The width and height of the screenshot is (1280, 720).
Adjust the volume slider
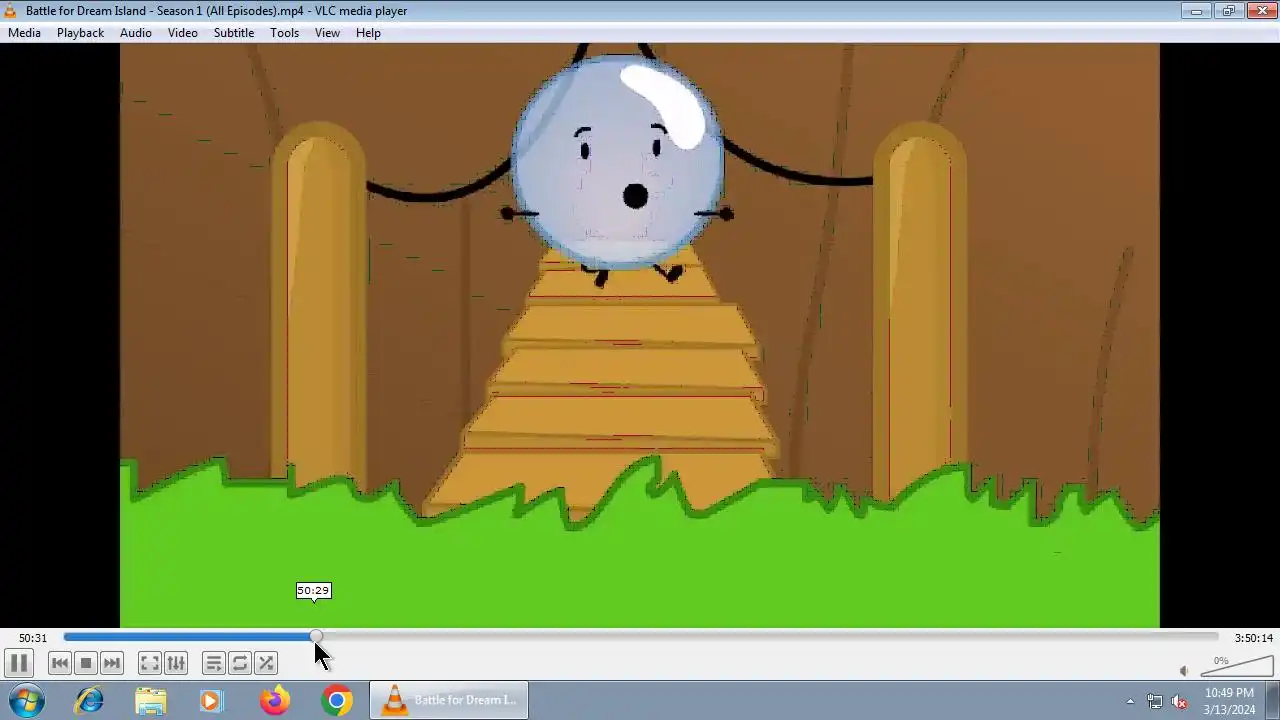[1236, 666]
